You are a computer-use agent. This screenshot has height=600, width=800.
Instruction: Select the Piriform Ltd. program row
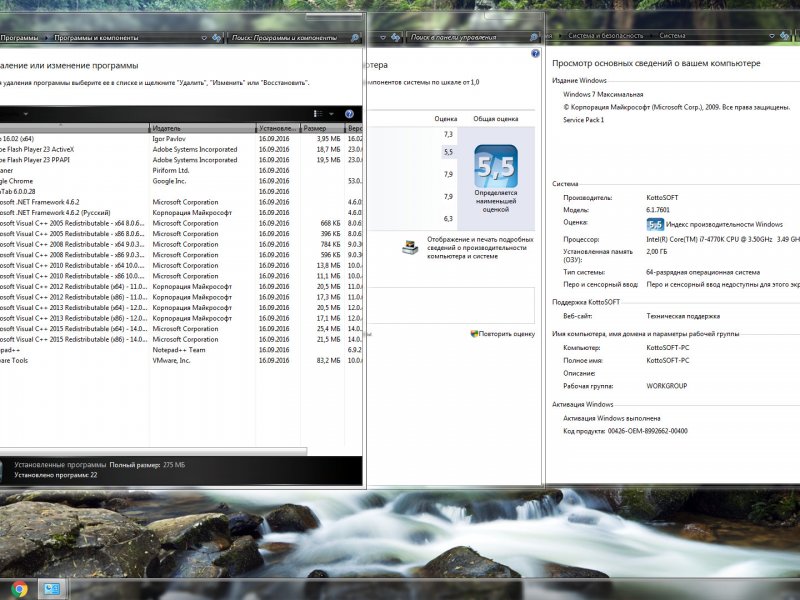click(x=181, y=170)
